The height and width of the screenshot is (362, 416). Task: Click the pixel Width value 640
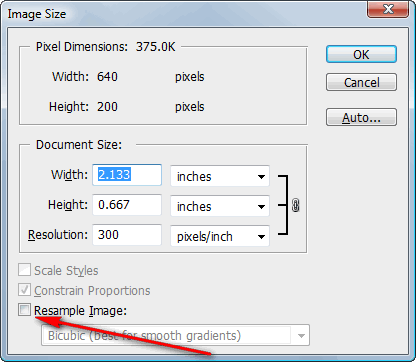pyautogui.click(x=107, y=77)
